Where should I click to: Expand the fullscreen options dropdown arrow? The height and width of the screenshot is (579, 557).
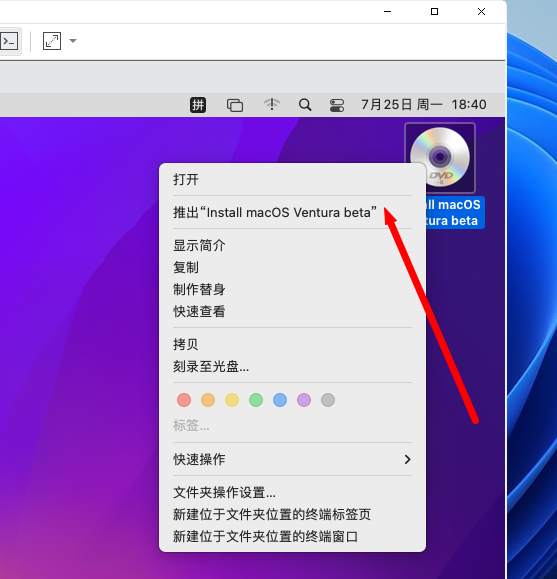tap(73, 41)
